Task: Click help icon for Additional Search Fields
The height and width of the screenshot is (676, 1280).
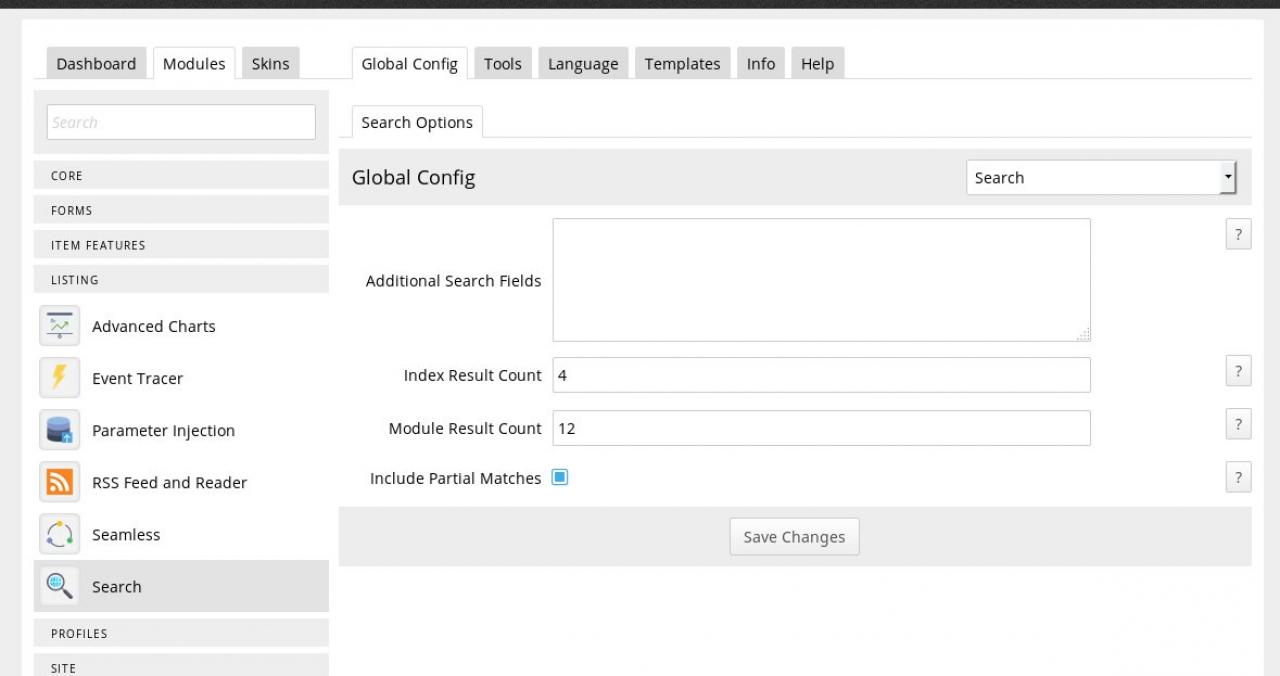Action: [x=1238, y=235]
